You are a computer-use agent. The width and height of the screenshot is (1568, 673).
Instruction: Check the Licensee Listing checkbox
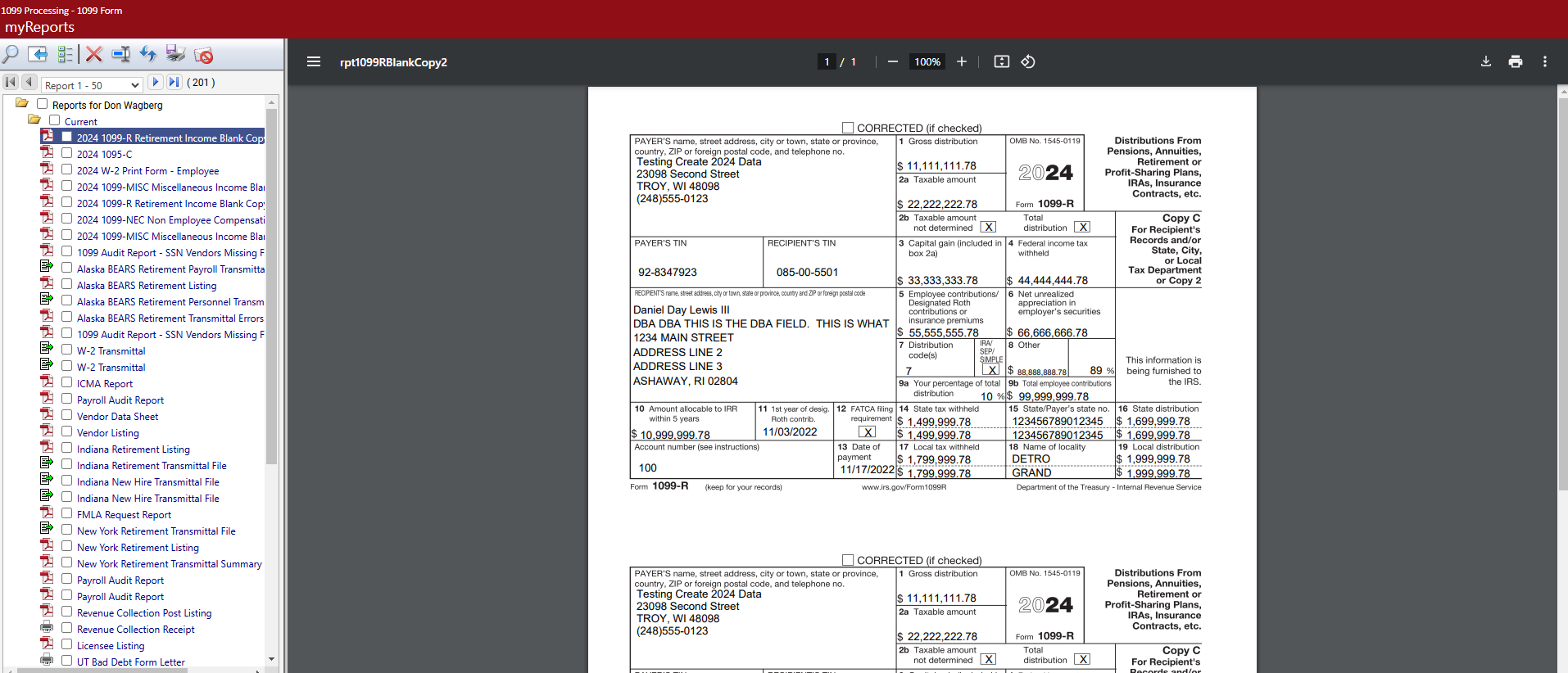pyautogui.click(x=67, y=644)
